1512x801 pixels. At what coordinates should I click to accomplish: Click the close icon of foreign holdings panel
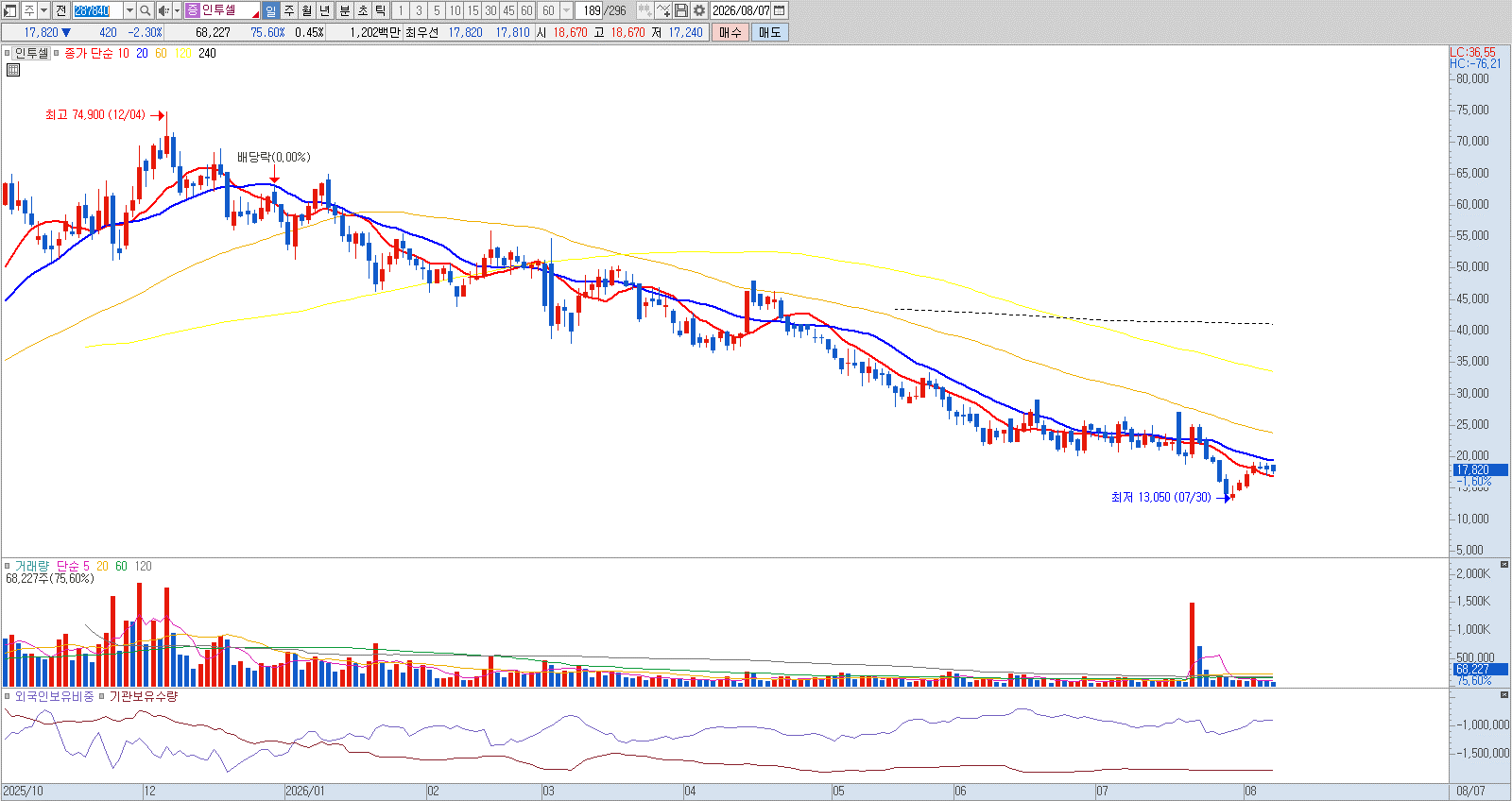click(x=1504, y=694)
